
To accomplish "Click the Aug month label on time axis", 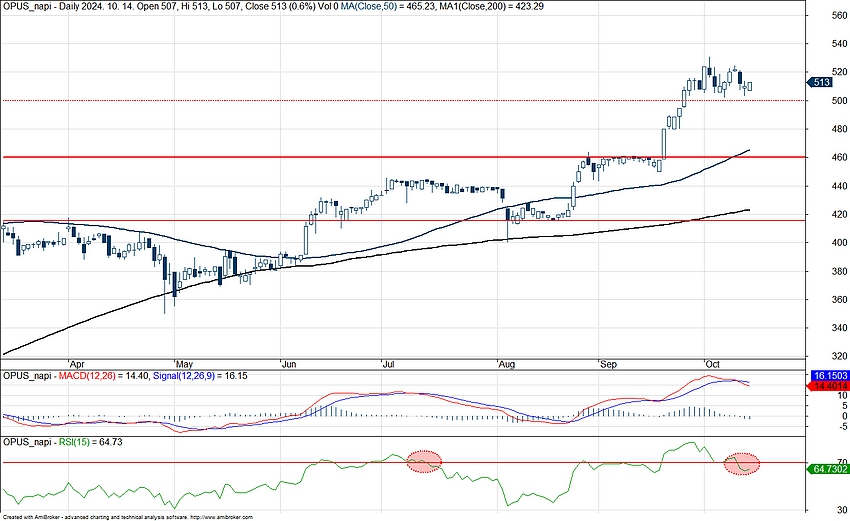I will coord(507,364).
